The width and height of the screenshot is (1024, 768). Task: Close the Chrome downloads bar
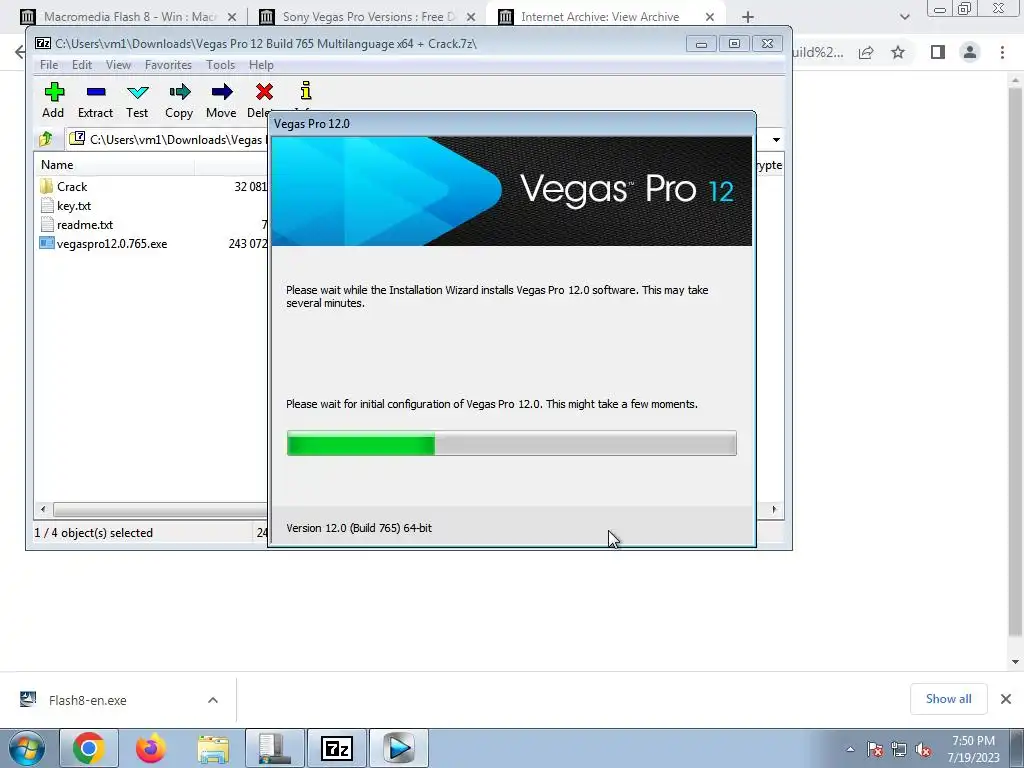tap(1006, 699)
